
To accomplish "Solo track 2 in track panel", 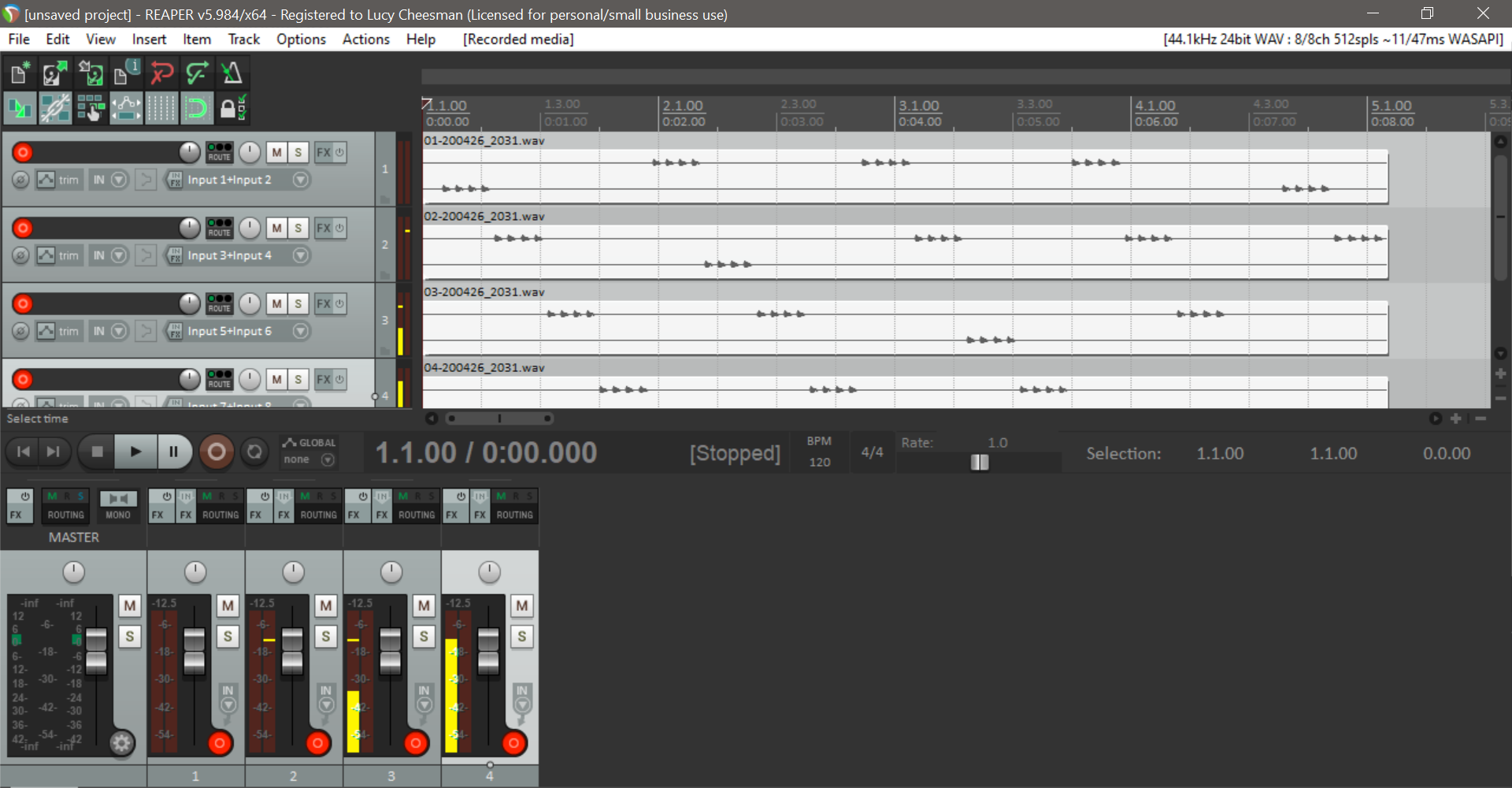I will (x=298, y=229).
